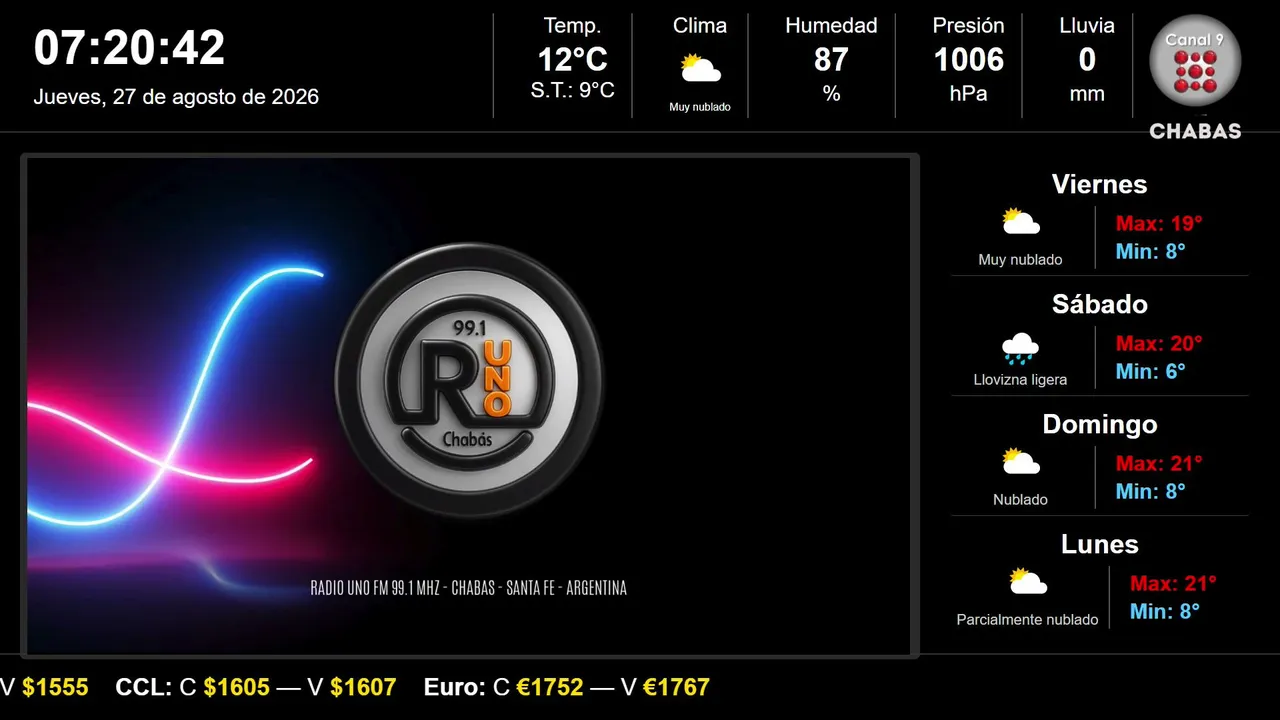1280x720 pixels.
Task: Click Viernes Min: 8° value
Action: 1151,251
